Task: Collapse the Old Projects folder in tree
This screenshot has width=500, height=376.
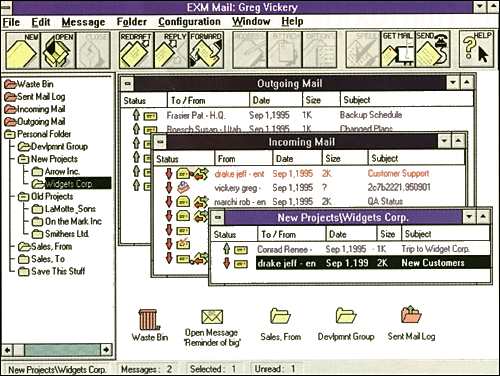Action: pyautogui.click(x=23, y=197)
